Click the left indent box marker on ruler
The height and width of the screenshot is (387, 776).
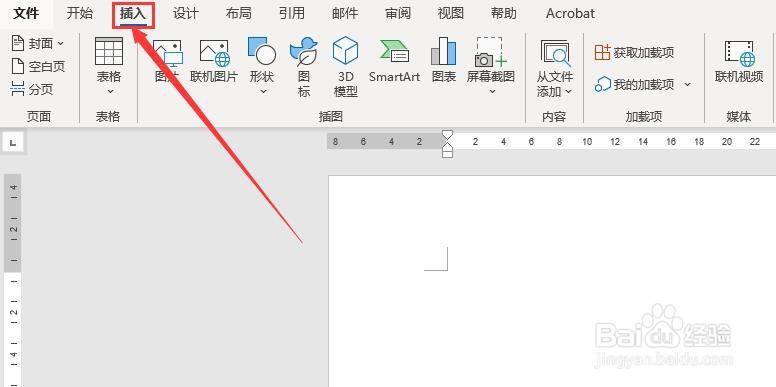(x=447, y=154)
